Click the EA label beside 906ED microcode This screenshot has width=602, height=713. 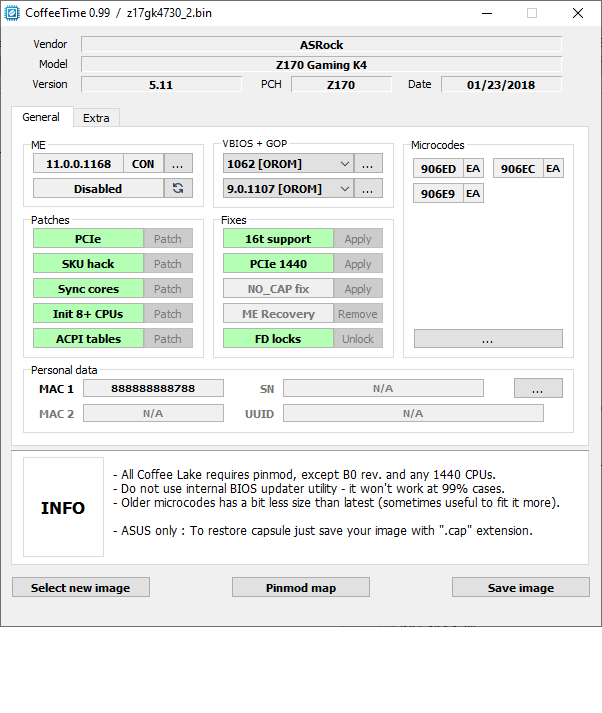pos(473,169)
